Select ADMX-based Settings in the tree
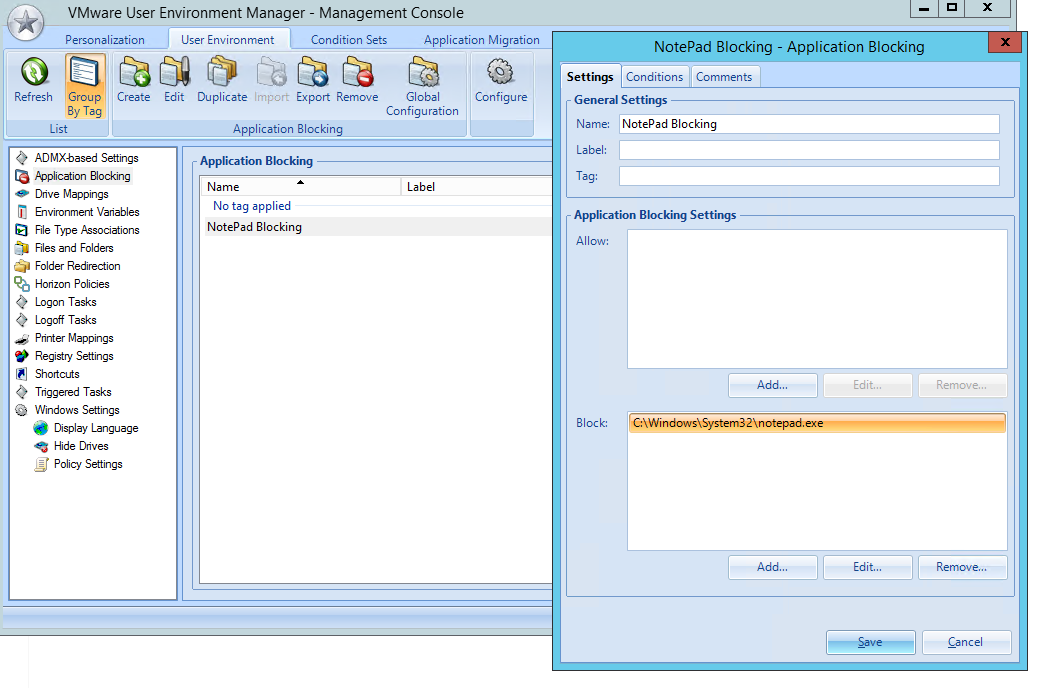 pyautogui.click(x=86, y=158)
